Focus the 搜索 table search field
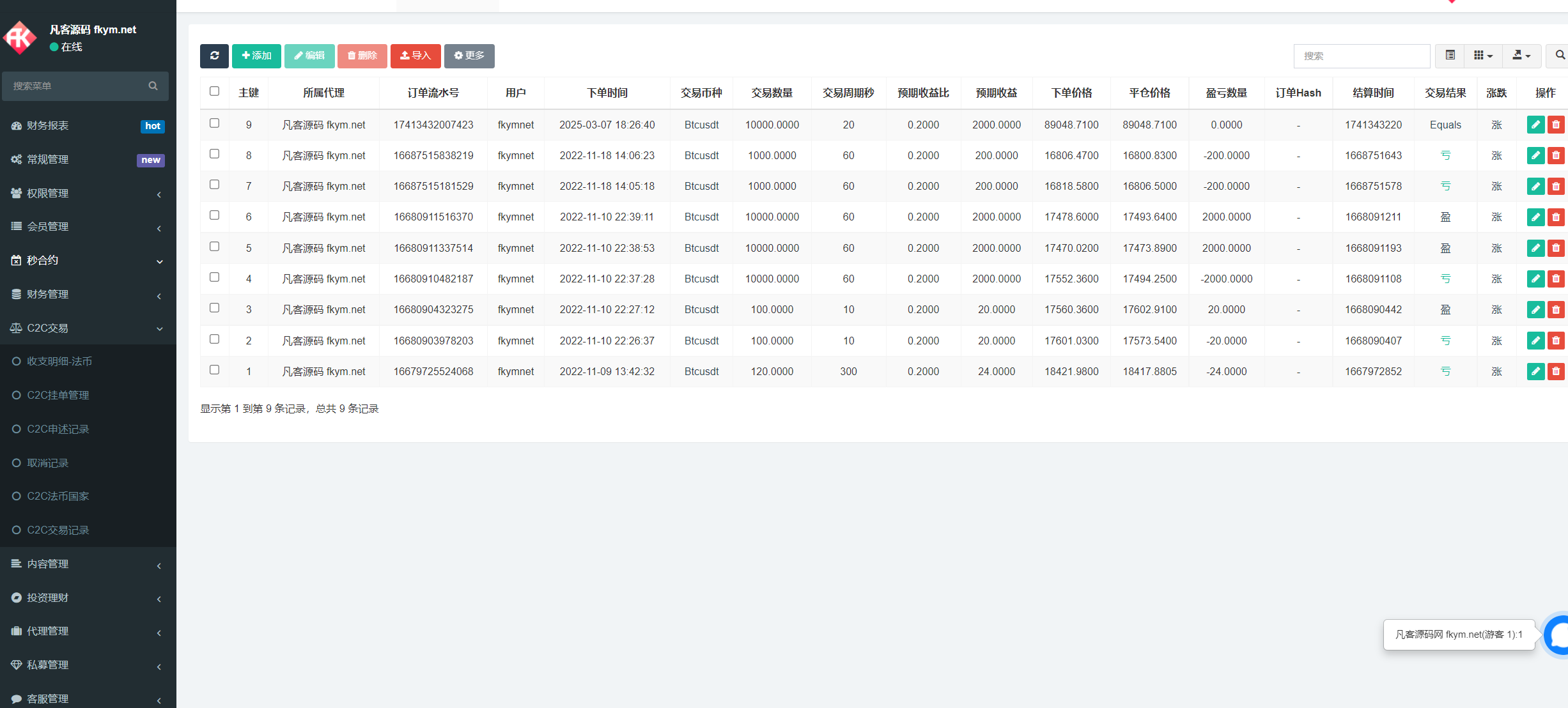Screen dimensions: 1568x708 pyautogui.click(x=1362, y=56)
